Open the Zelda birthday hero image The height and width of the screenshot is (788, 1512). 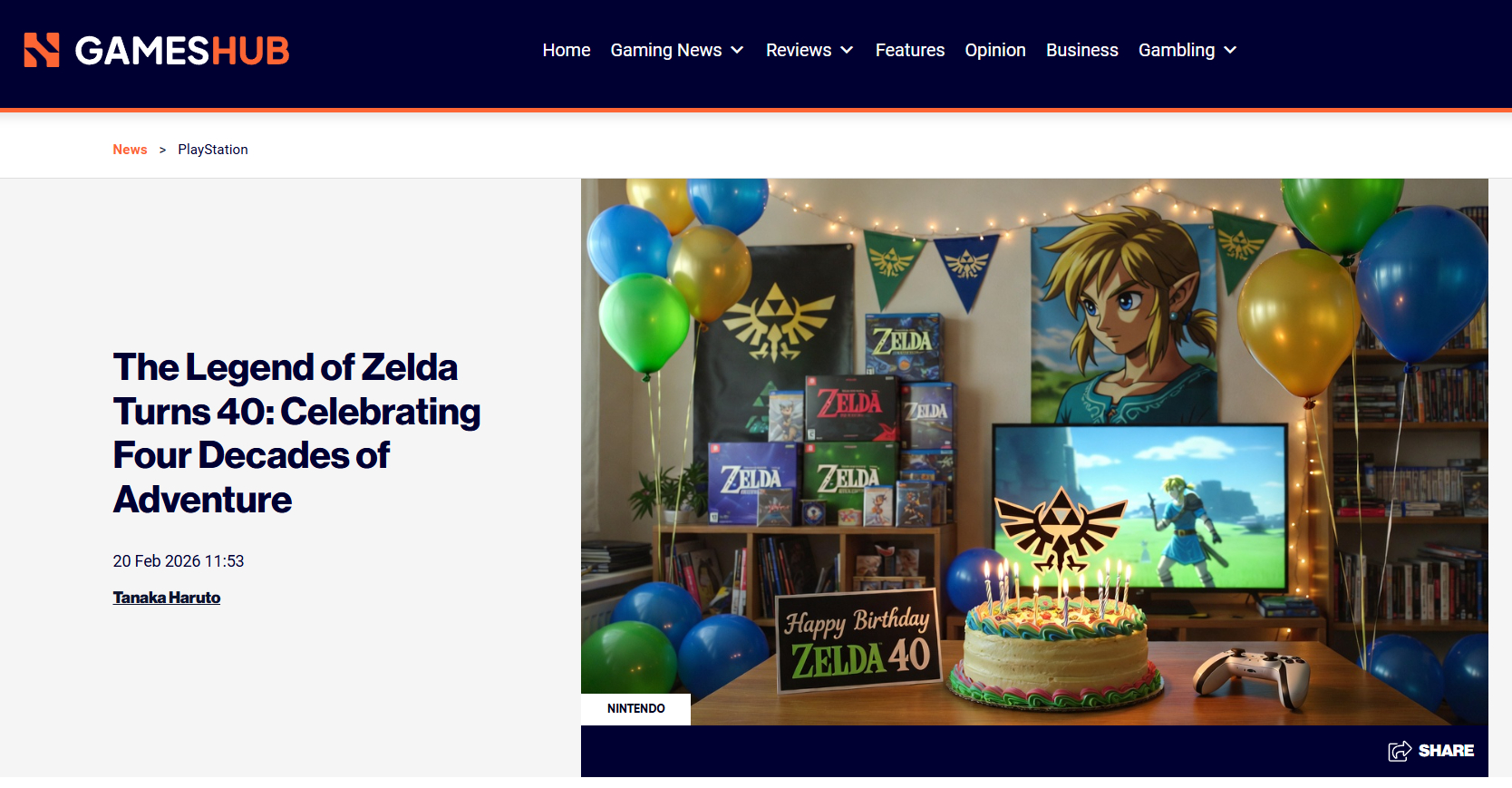[1034, 452]
